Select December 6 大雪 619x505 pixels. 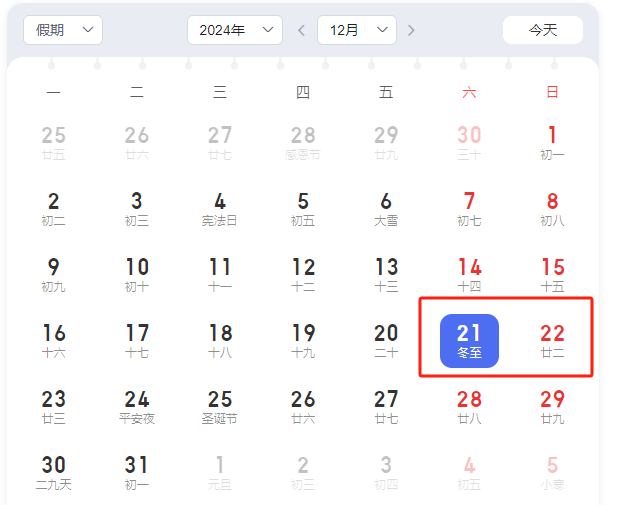(386, 209)
